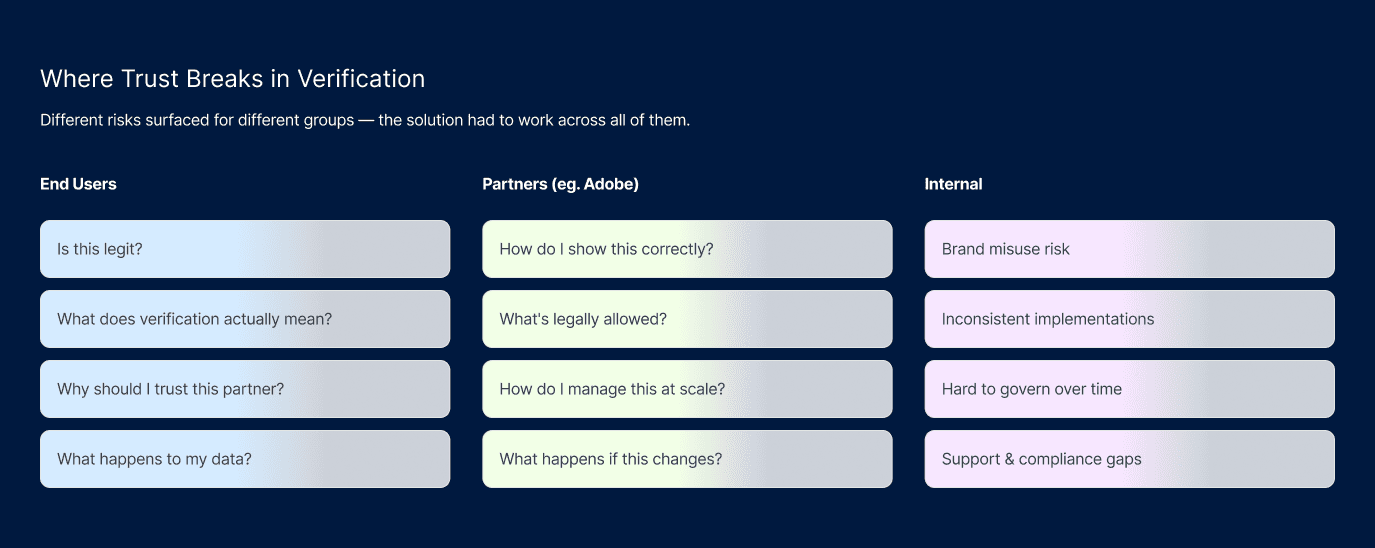Click the word "Verification" in the main title
The width and height of the screenshot is (1375, 548).
(364, 79)
